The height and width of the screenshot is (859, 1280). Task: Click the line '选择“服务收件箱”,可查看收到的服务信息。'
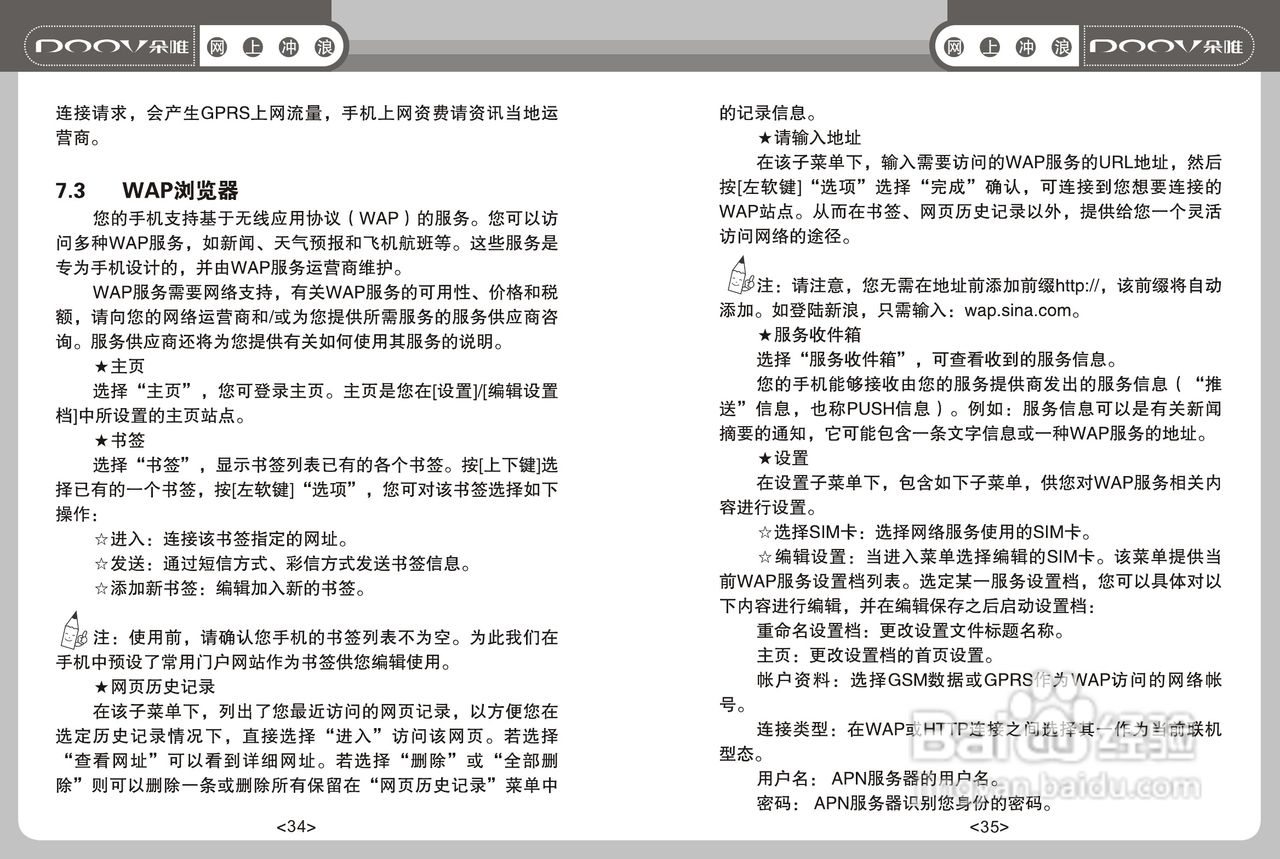938,359
